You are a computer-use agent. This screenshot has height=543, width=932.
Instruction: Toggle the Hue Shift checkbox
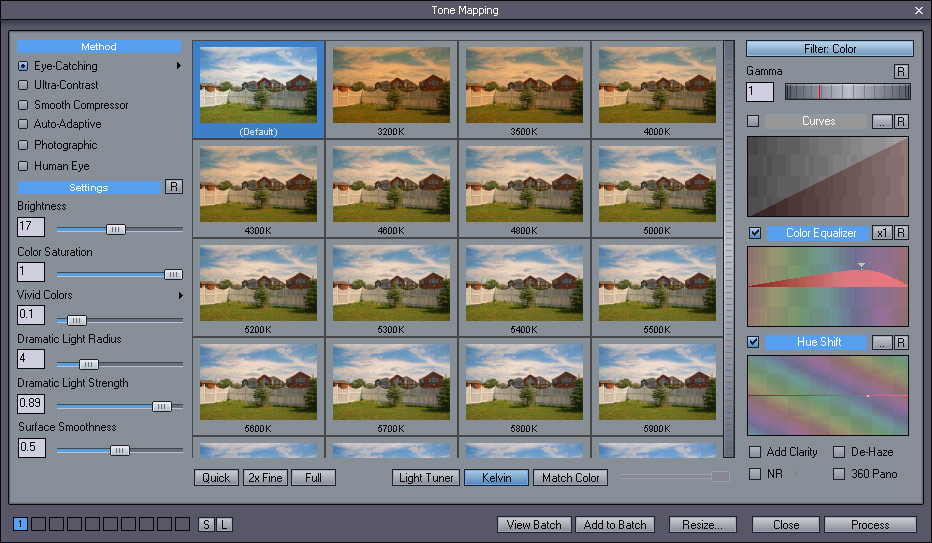pos(753,342)
